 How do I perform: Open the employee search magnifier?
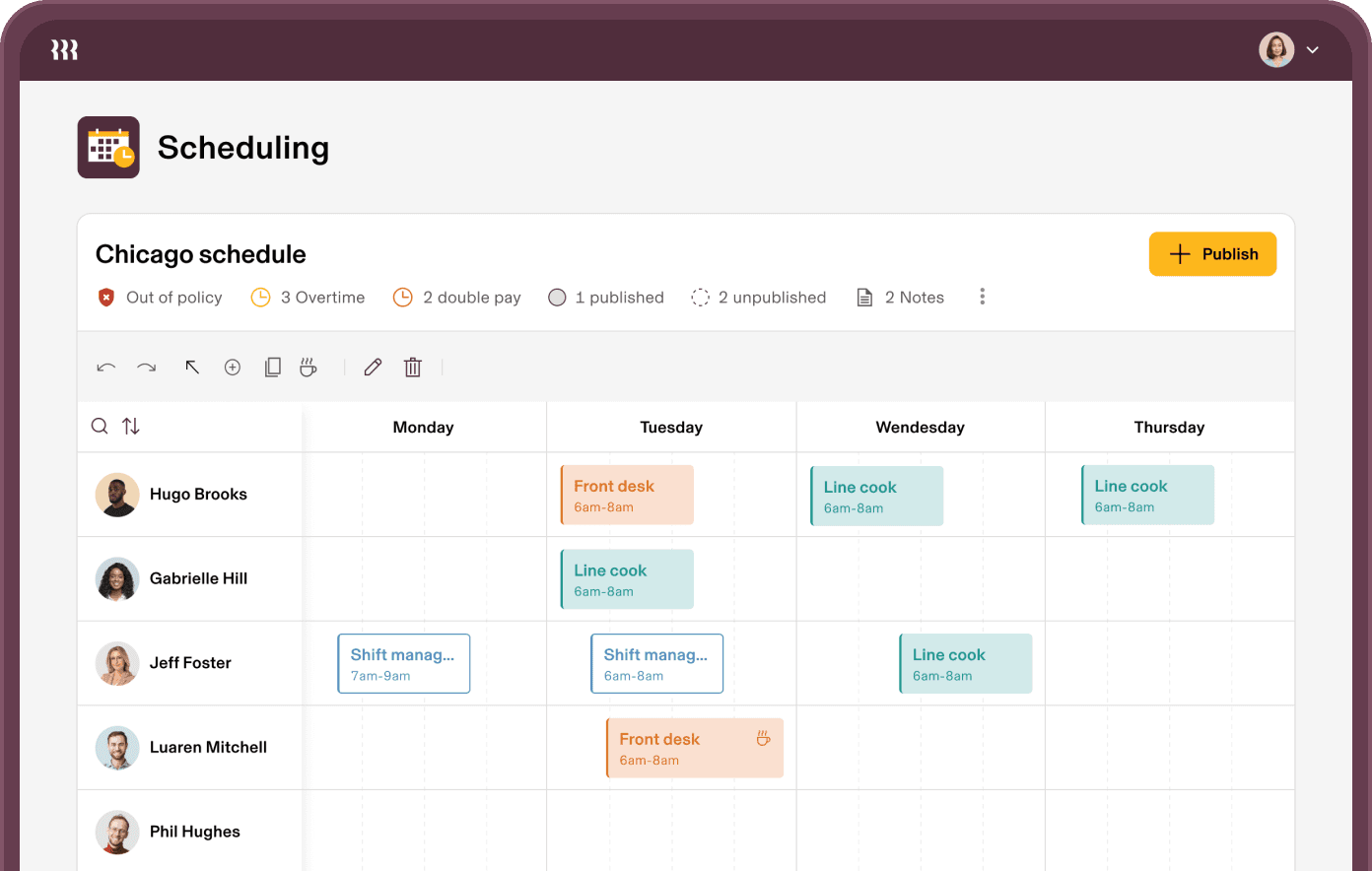tap(100, 427)
